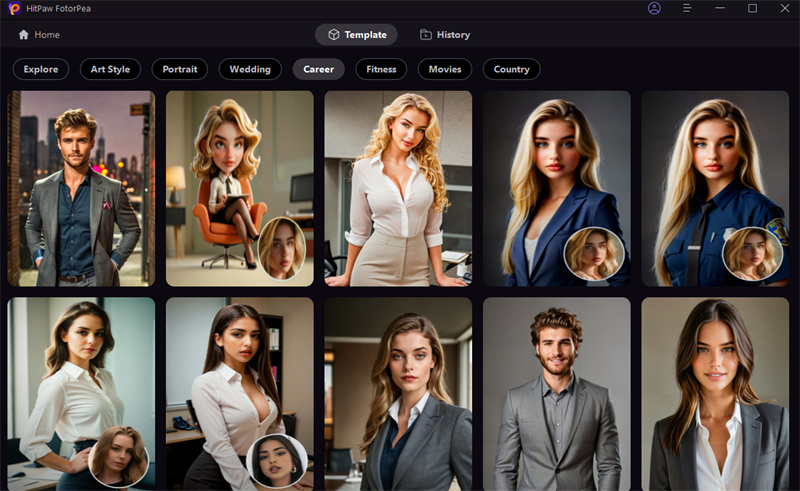Switch to the Template tab
The width and height of the screenshot is (800, 491).
pyautogui.click(x=356, y=35)
